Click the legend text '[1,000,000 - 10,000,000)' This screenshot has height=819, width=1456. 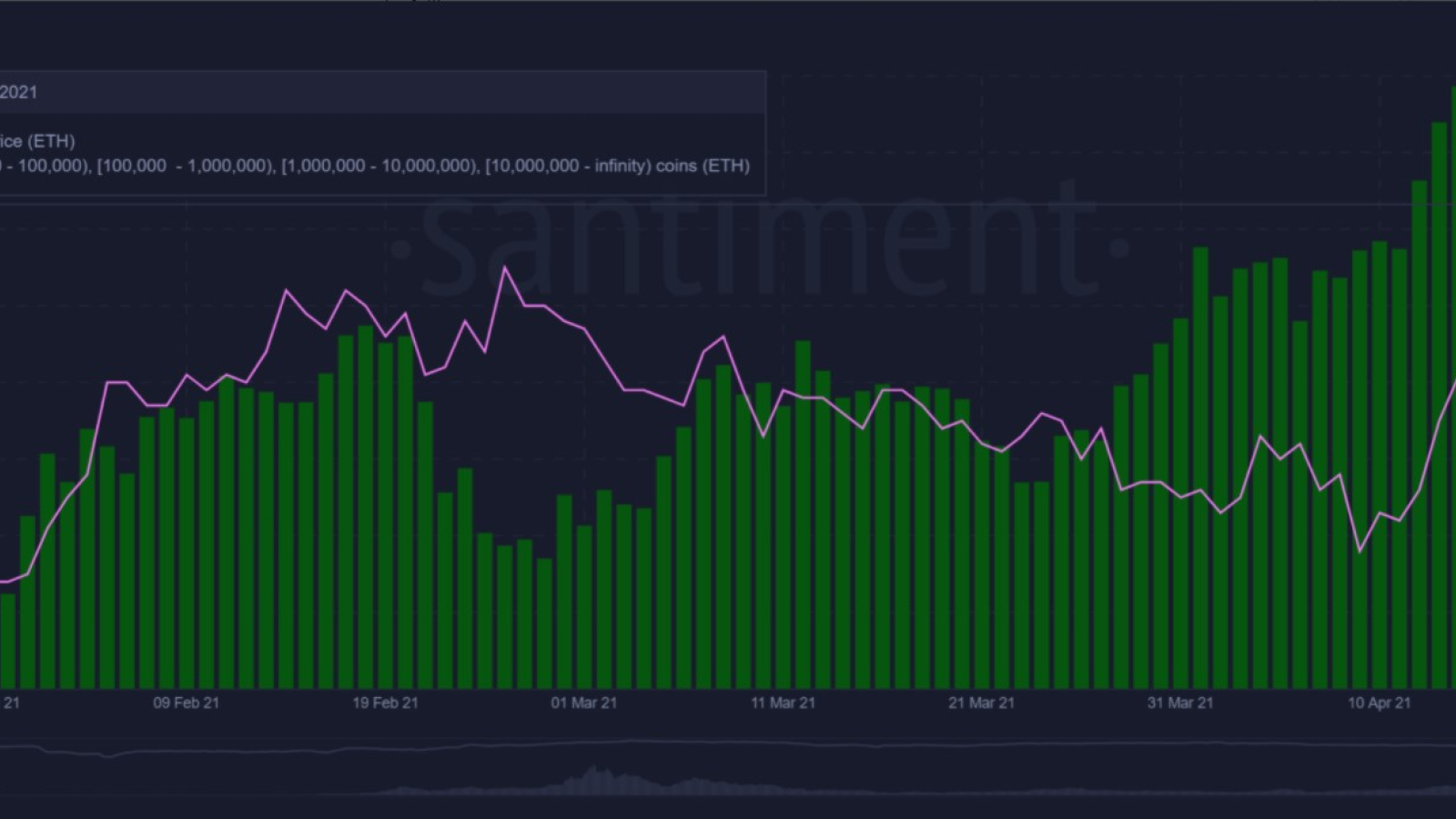tap(380, 166)
